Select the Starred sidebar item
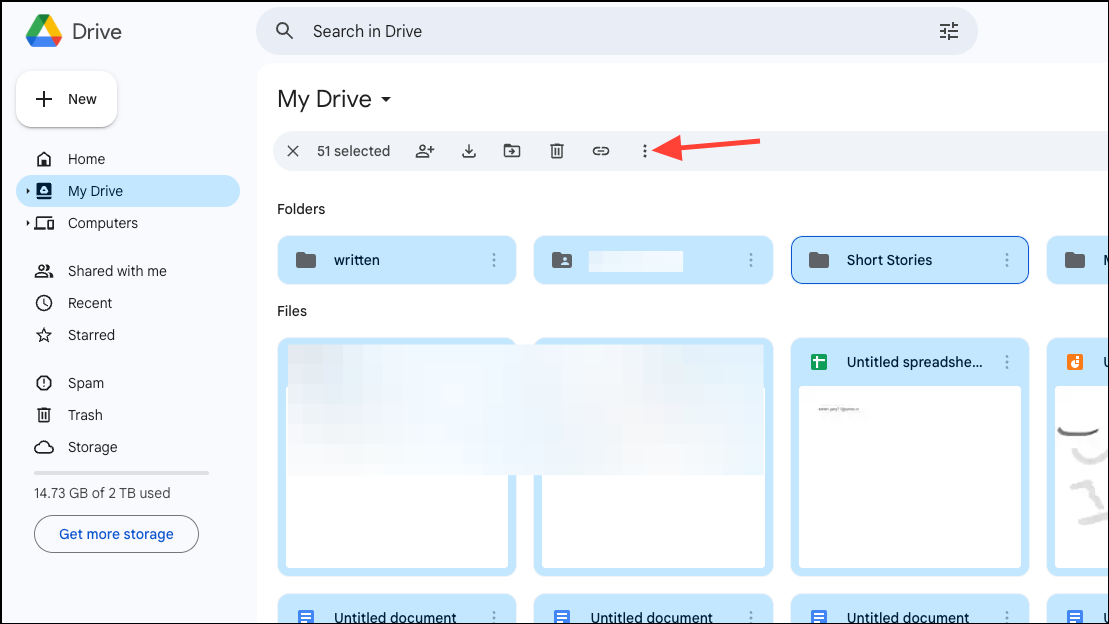Screen dimensions: 1109x624 (x=89, y=335)
